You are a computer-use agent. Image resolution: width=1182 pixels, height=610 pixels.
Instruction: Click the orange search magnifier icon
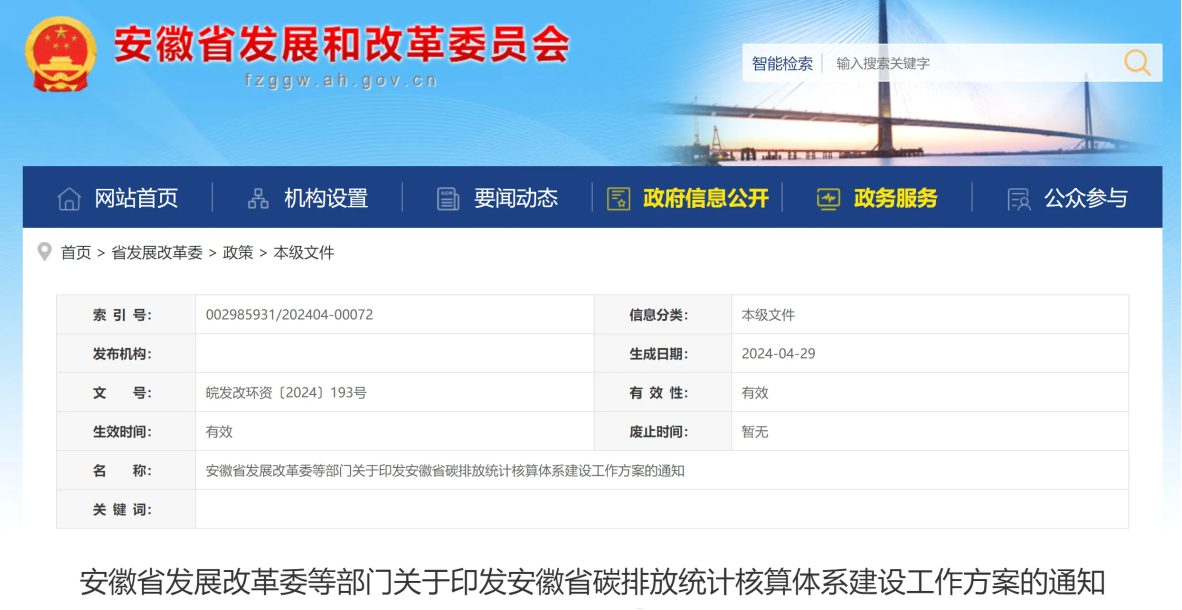pos(1137,63)
